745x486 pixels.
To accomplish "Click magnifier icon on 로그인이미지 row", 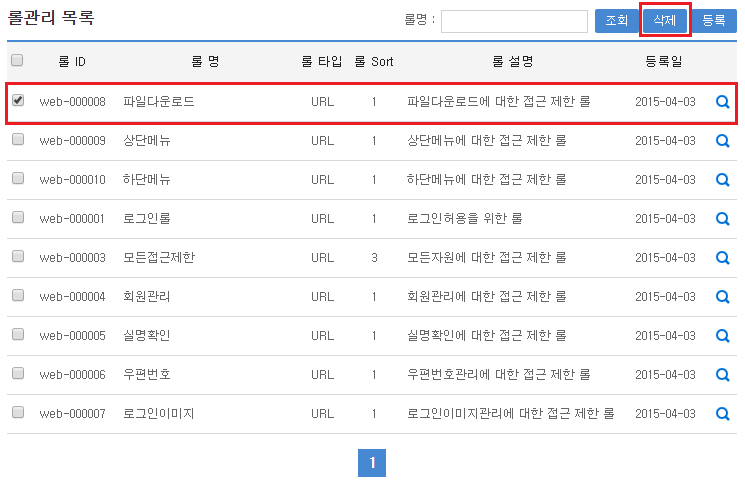I will [x=723, y=414].
